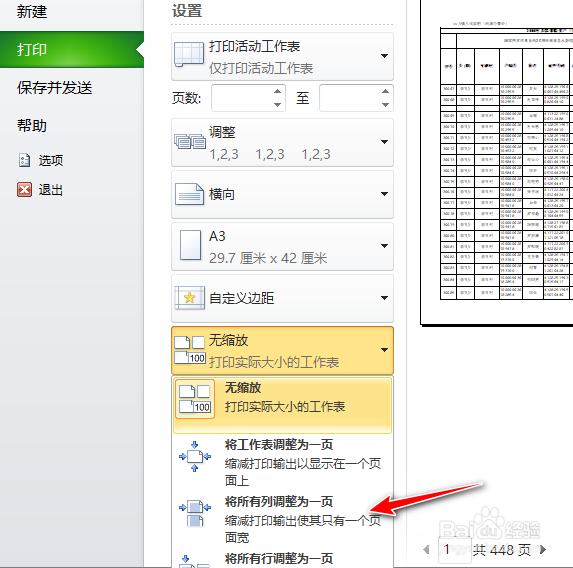Viewport: 573px width, 568px height.
Task: Go to next preview page arrow
Action: (543, 549)
